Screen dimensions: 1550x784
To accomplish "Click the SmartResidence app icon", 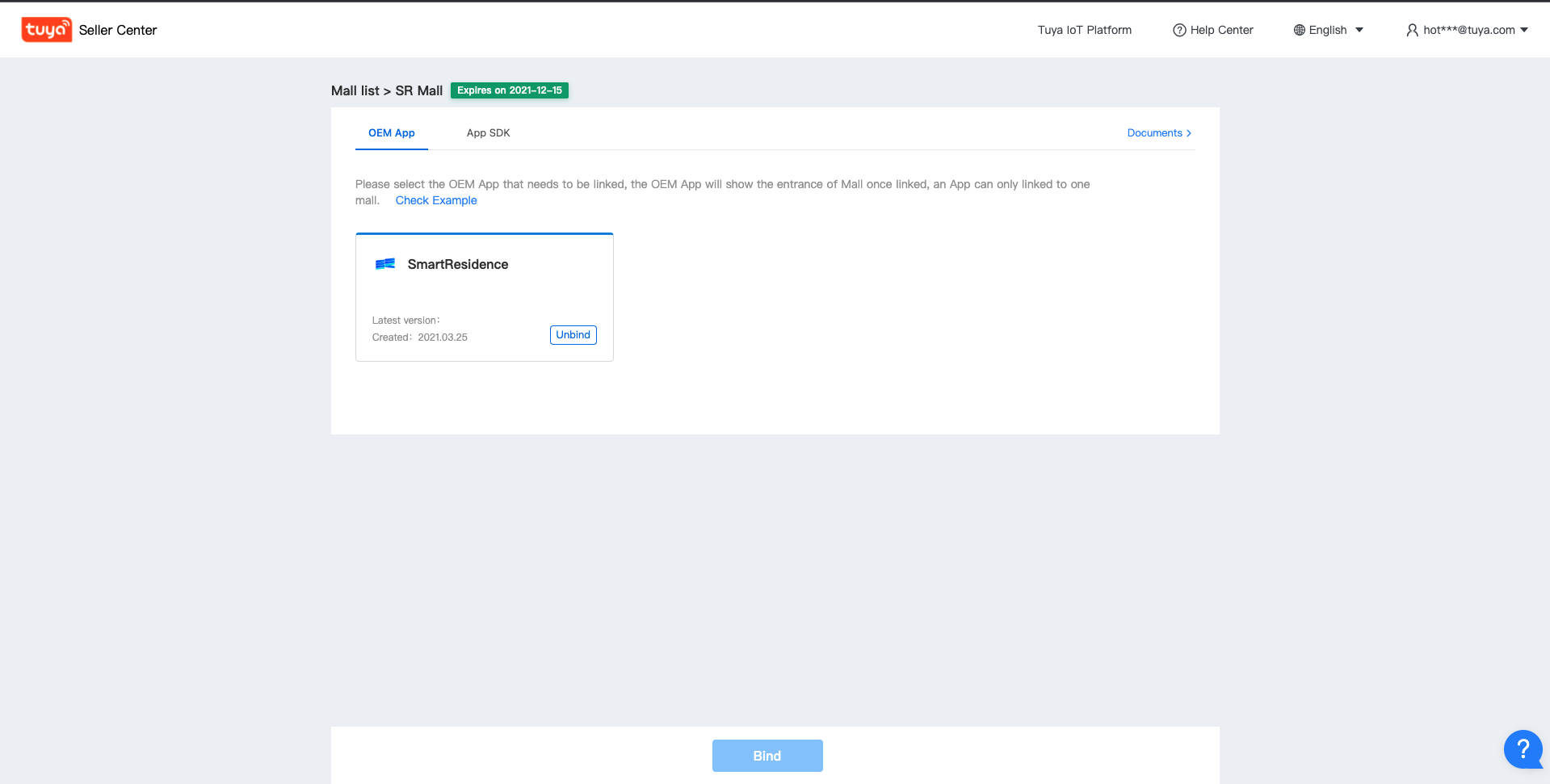I will click(x=385, y=264).
